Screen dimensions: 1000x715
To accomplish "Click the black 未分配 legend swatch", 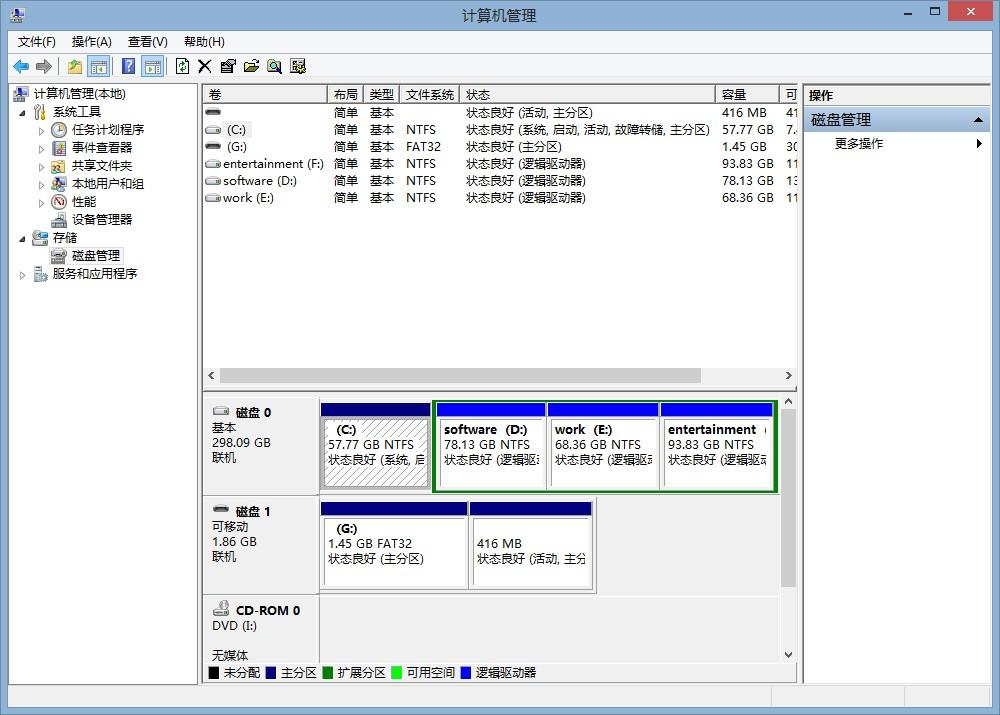I will coord(214,673).
